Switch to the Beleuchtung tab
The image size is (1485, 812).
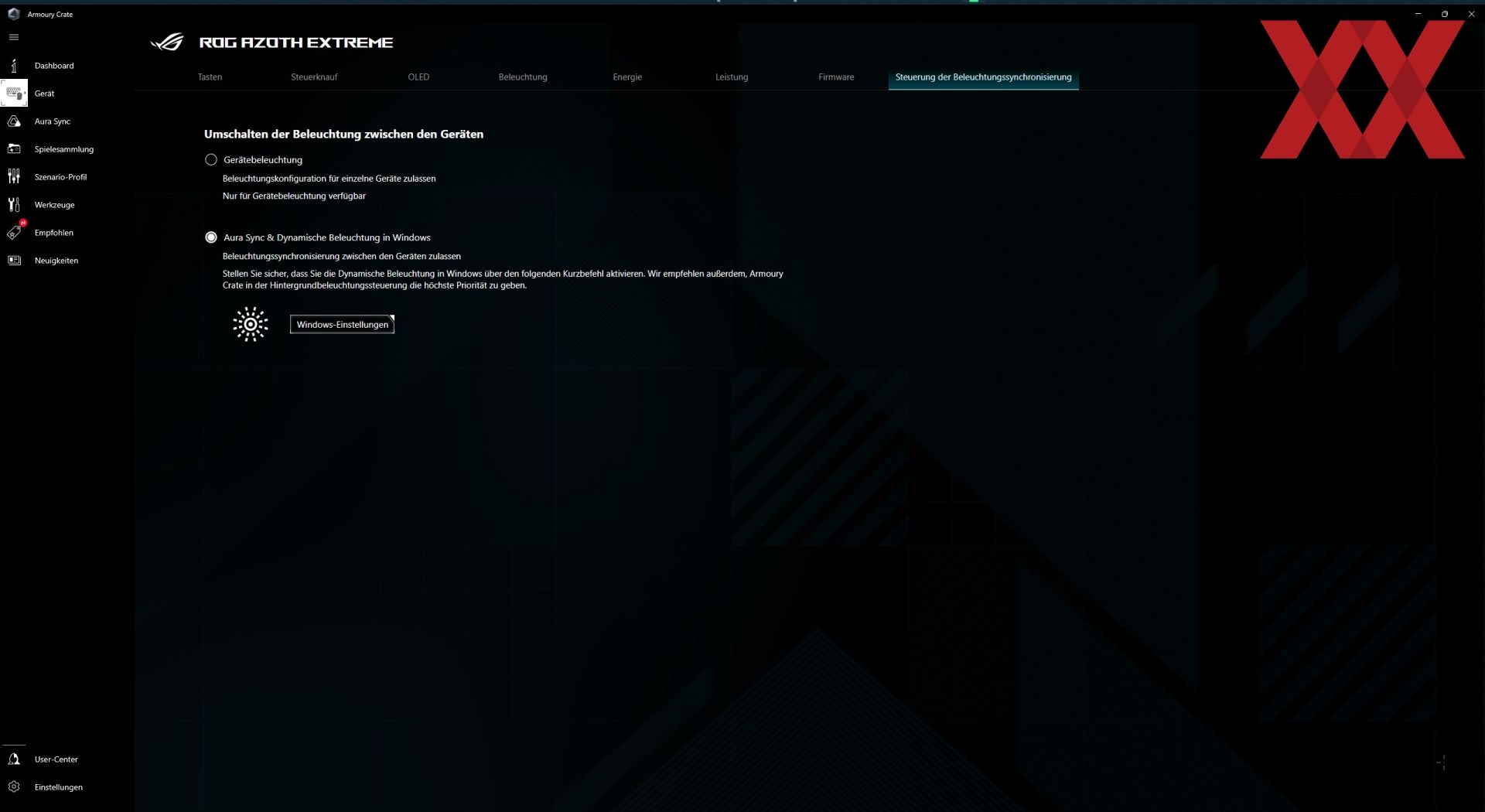point(523,77)
